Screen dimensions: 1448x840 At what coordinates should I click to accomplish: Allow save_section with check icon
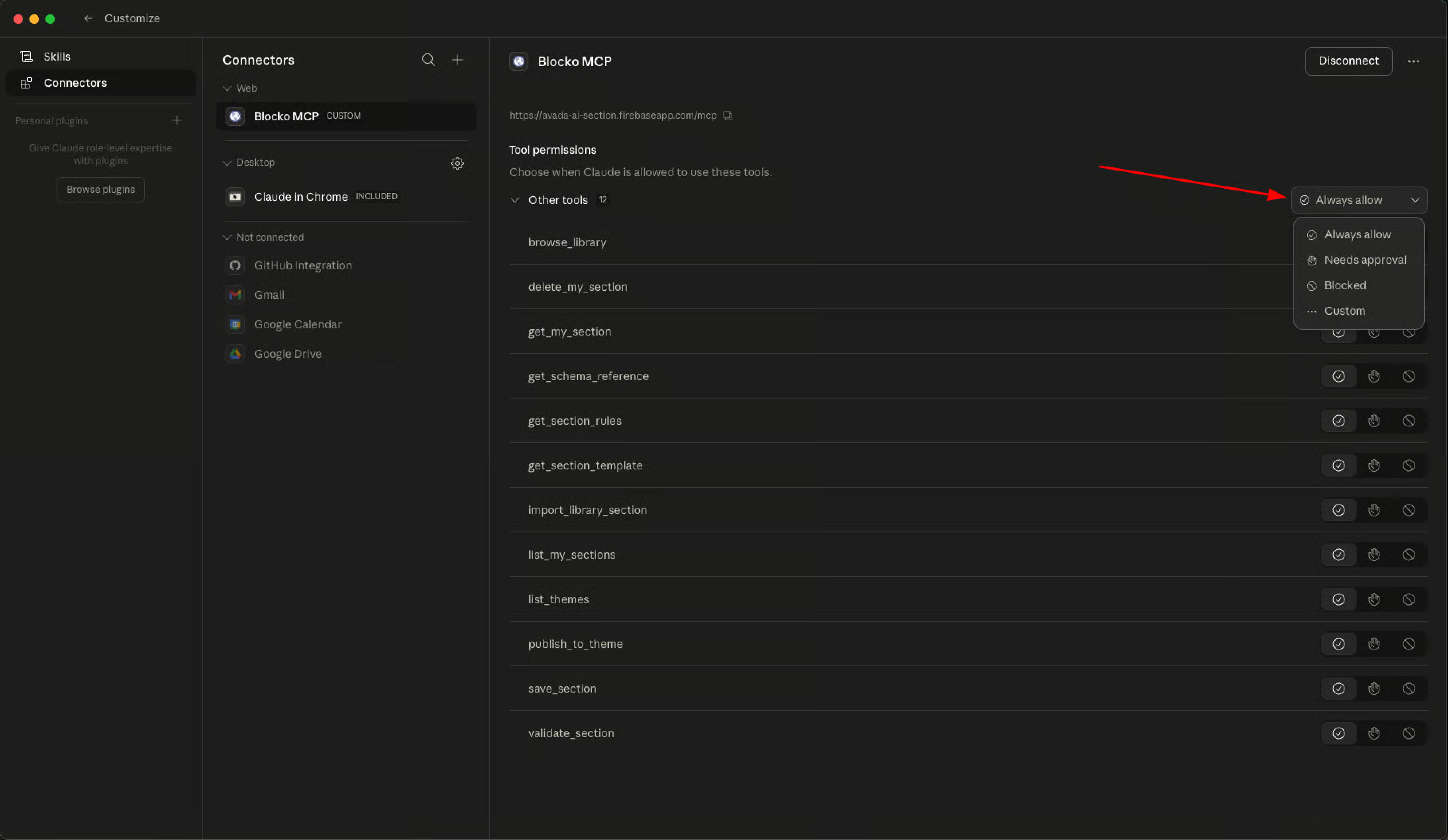[1338, 689]
